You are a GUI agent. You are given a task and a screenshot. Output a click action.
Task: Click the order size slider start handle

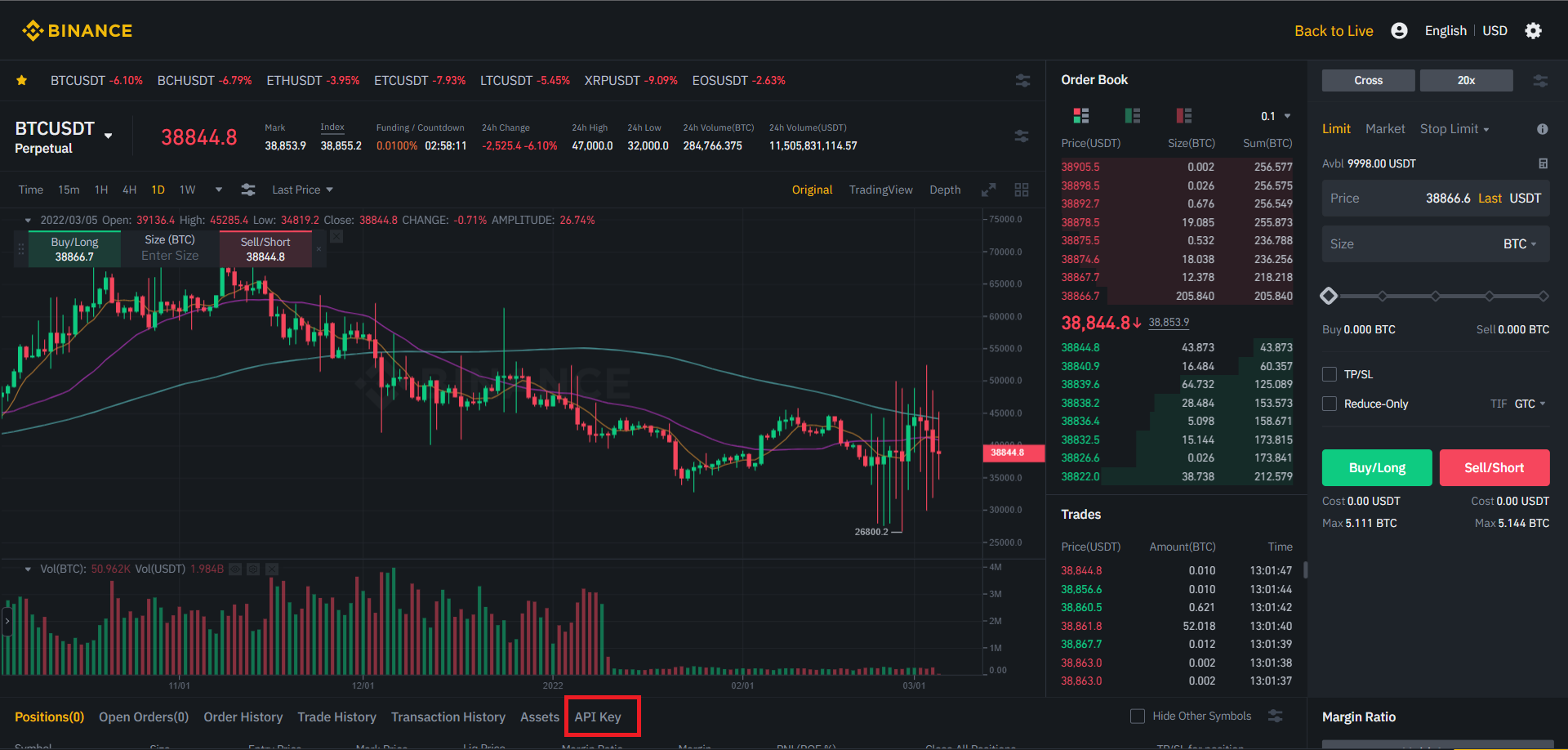tap(1329, 296)
